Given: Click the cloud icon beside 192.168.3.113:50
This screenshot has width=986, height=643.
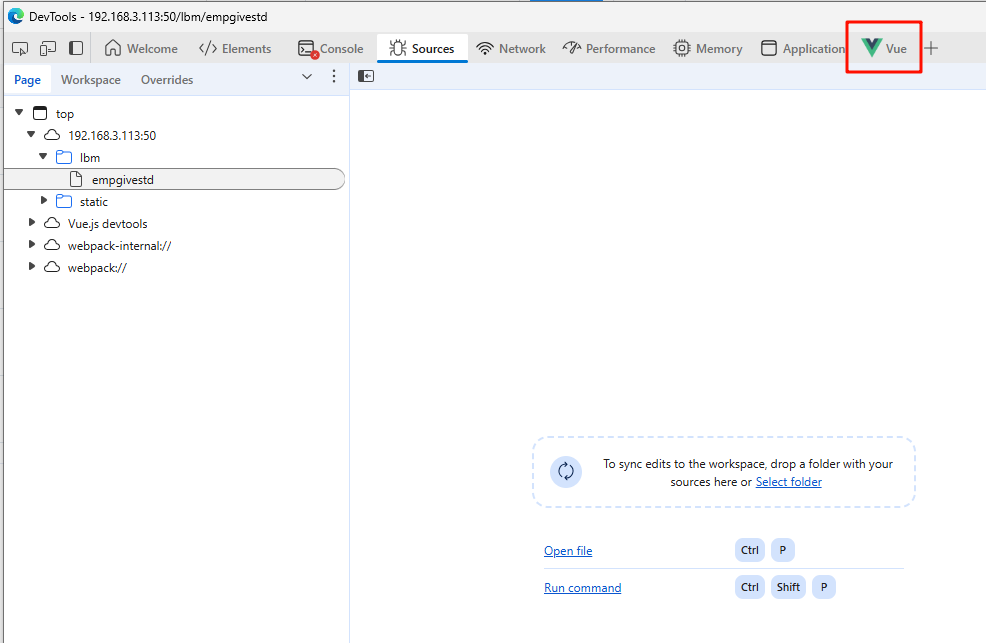Looking at the screenshot, I should coord(52,135).
